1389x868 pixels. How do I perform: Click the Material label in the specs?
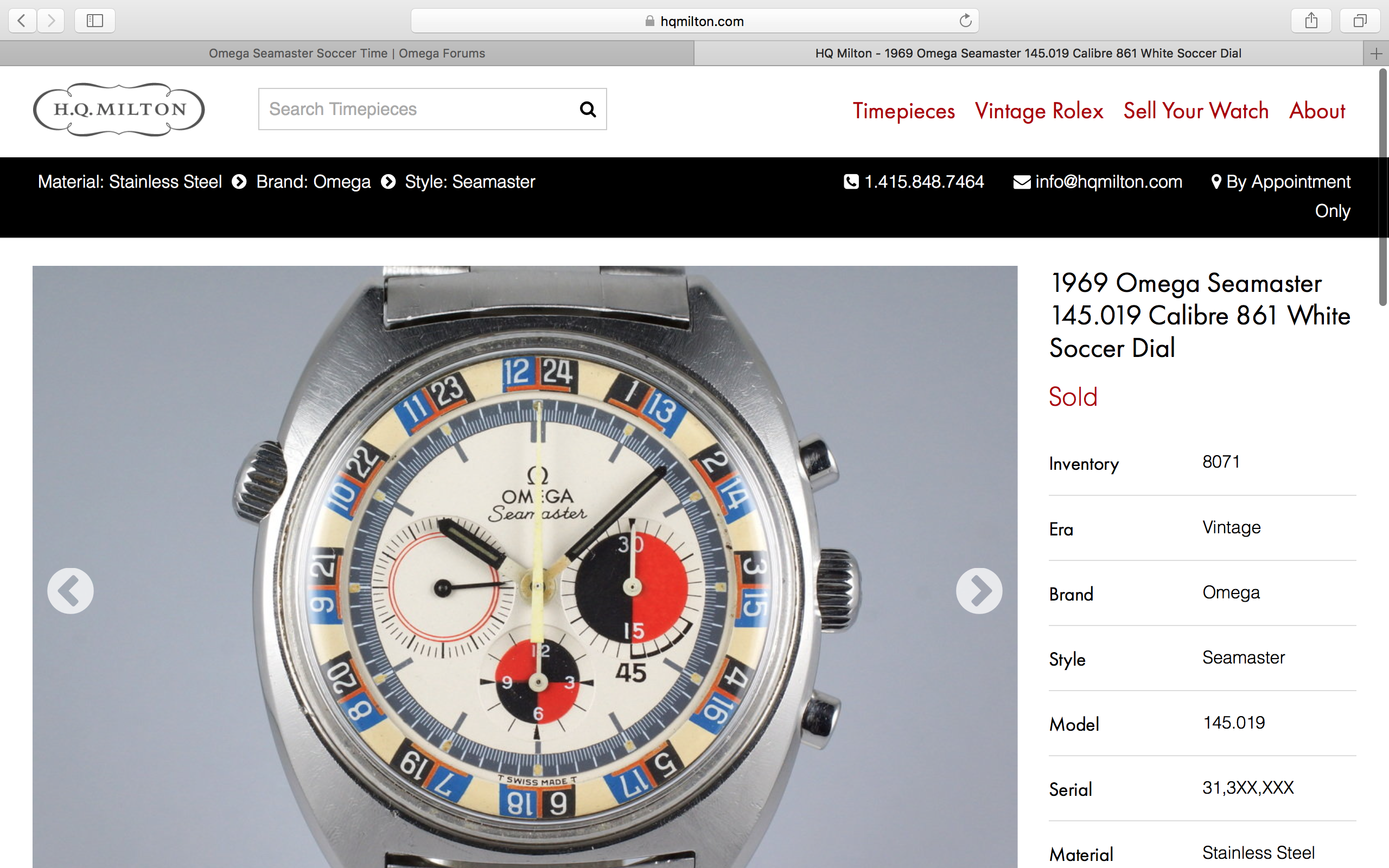[x=1081, y=854]
